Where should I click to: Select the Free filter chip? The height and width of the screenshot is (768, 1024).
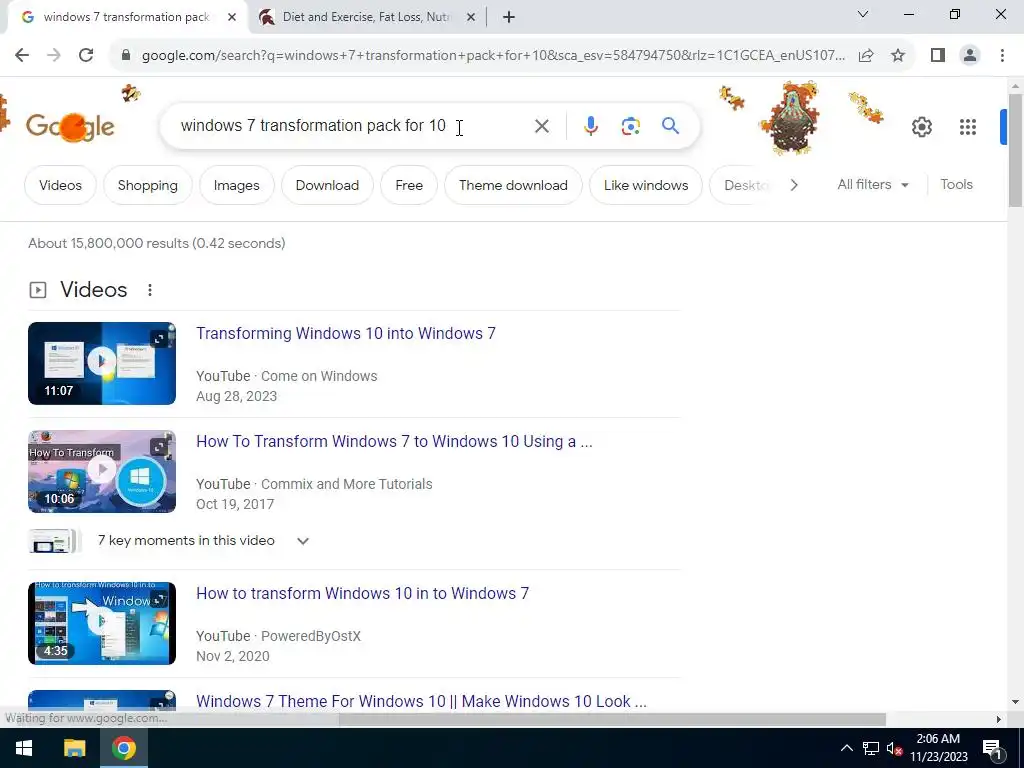409,185
